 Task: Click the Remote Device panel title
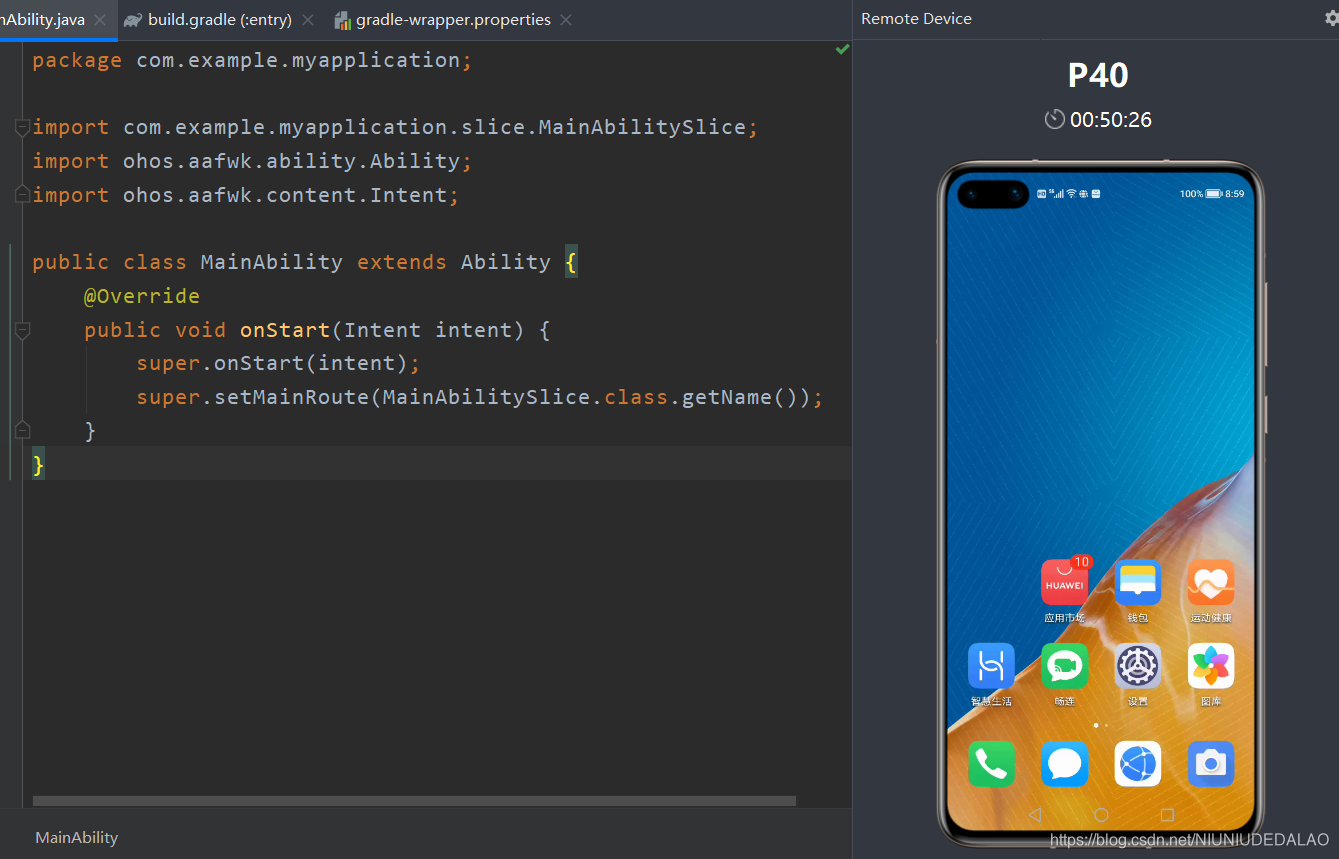point(916,19)
